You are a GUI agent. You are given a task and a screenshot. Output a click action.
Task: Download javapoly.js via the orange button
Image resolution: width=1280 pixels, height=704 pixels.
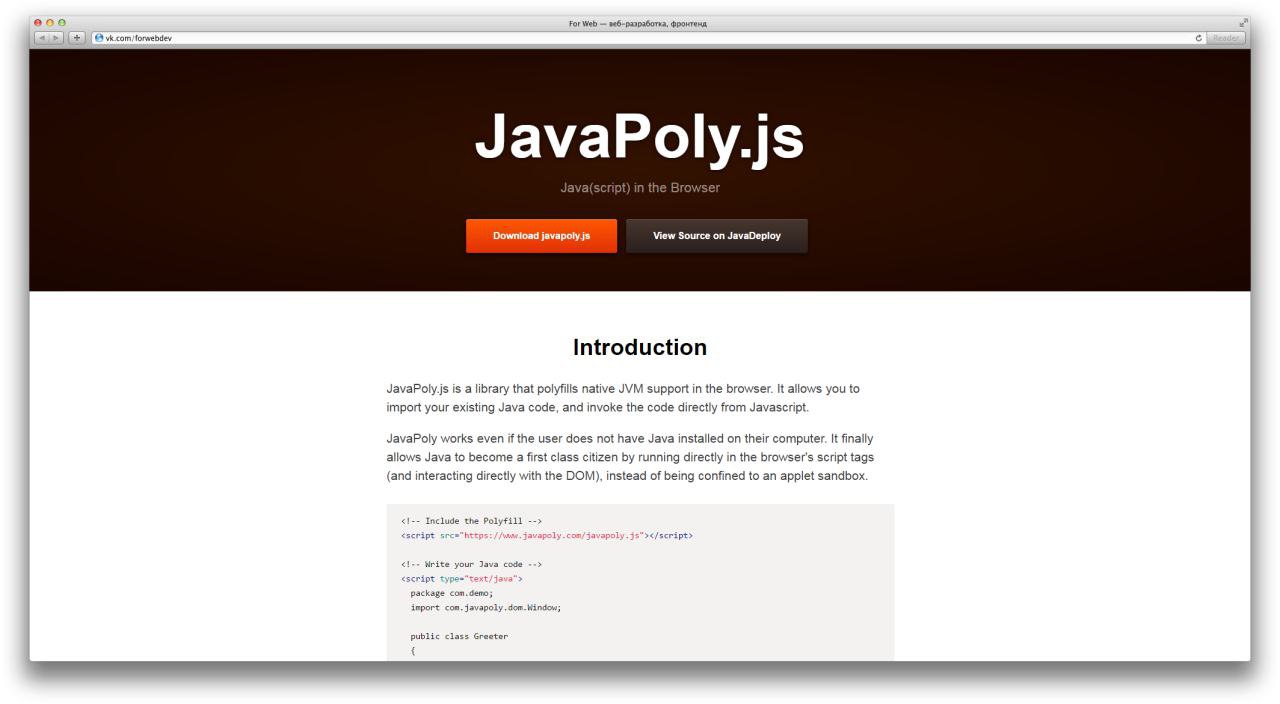(x=541, y=236)
